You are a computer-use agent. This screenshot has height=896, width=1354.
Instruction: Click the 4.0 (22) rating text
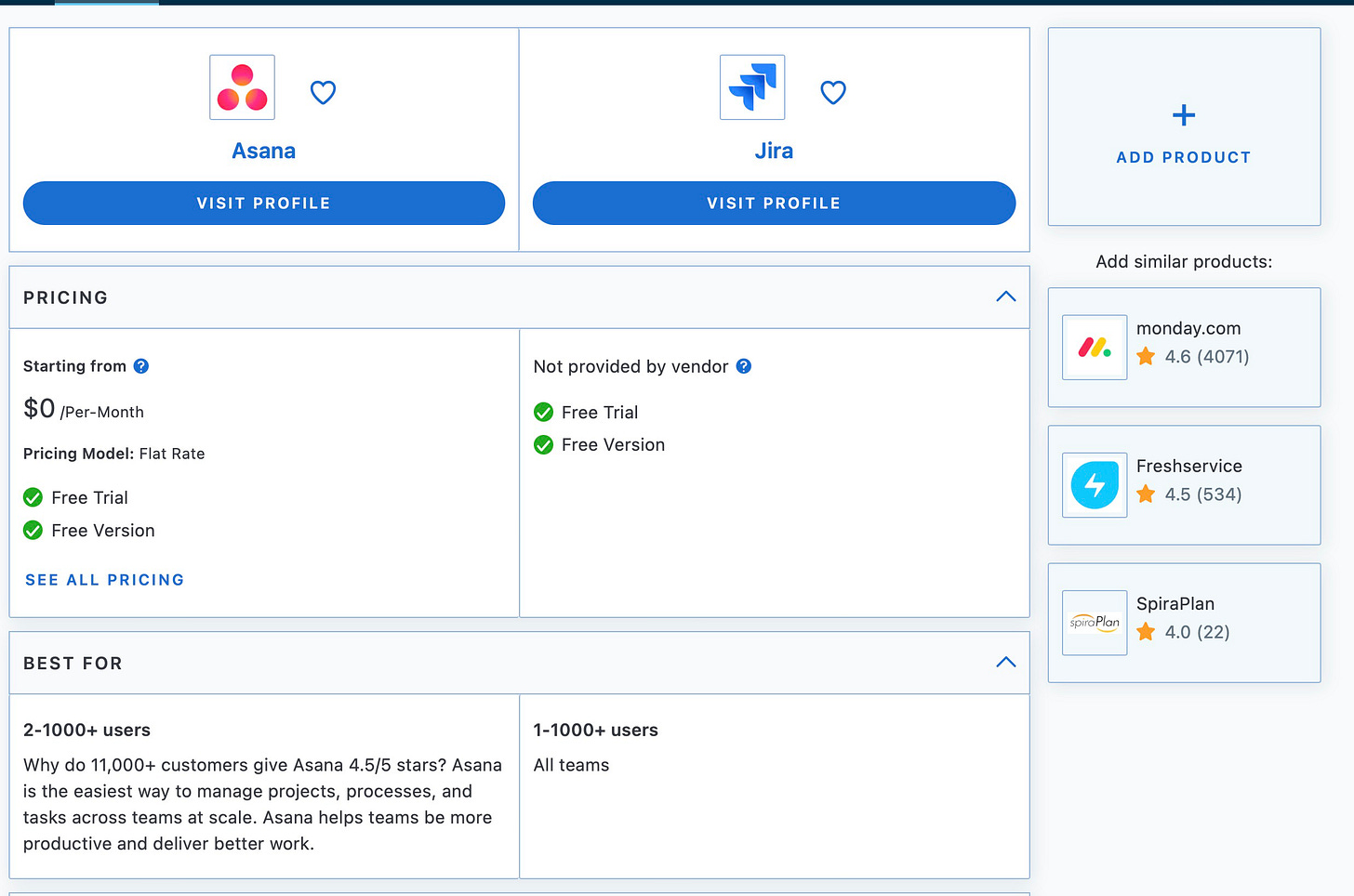point(1198,632)
